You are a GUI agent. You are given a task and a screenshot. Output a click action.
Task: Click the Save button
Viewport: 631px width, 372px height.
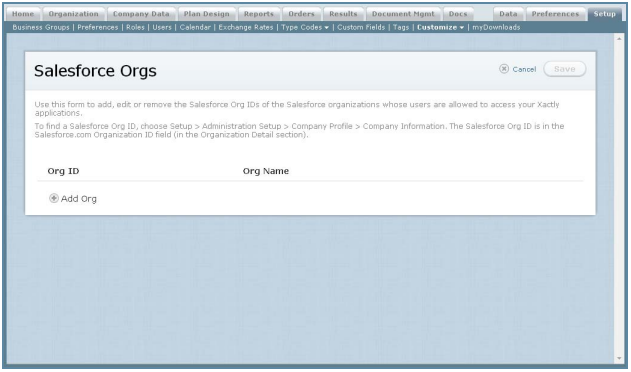(565, 69)
